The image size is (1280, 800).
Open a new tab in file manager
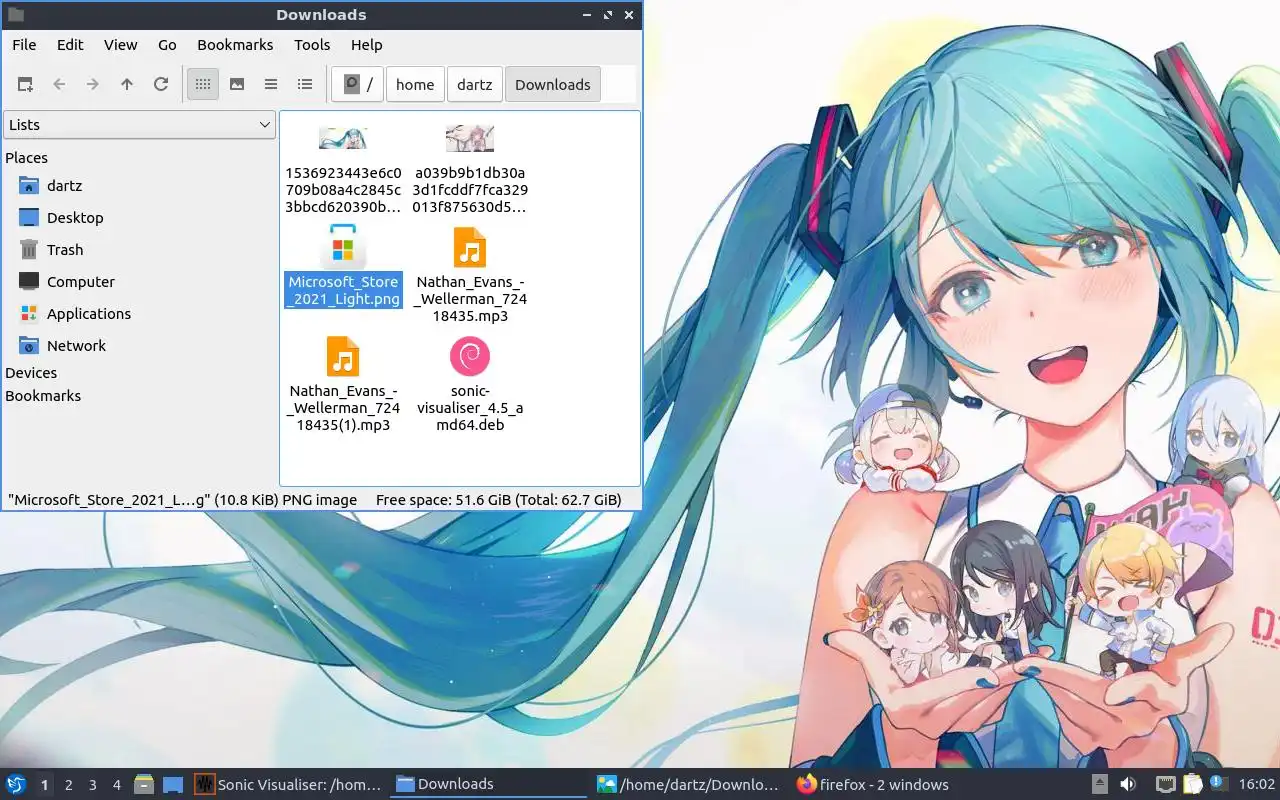25,85
